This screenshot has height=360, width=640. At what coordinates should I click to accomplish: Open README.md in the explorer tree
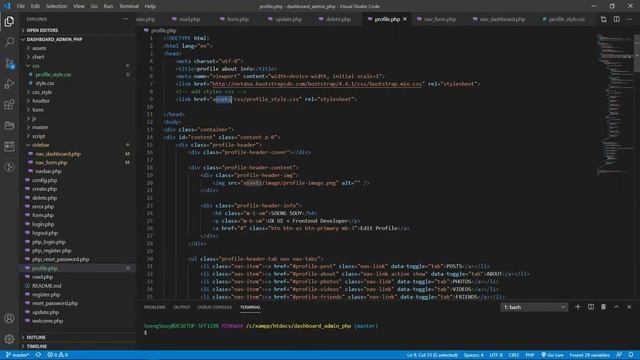point(47,286)
